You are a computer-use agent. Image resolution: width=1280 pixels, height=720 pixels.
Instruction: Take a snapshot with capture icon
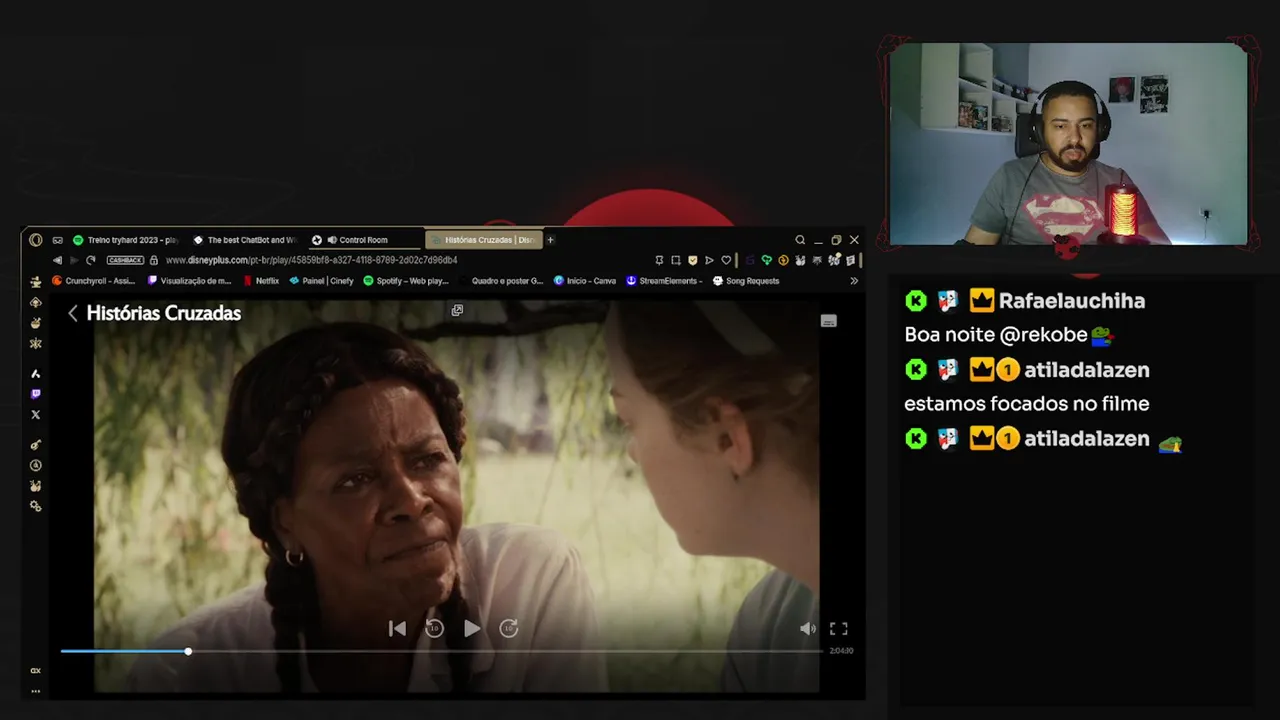676,260
